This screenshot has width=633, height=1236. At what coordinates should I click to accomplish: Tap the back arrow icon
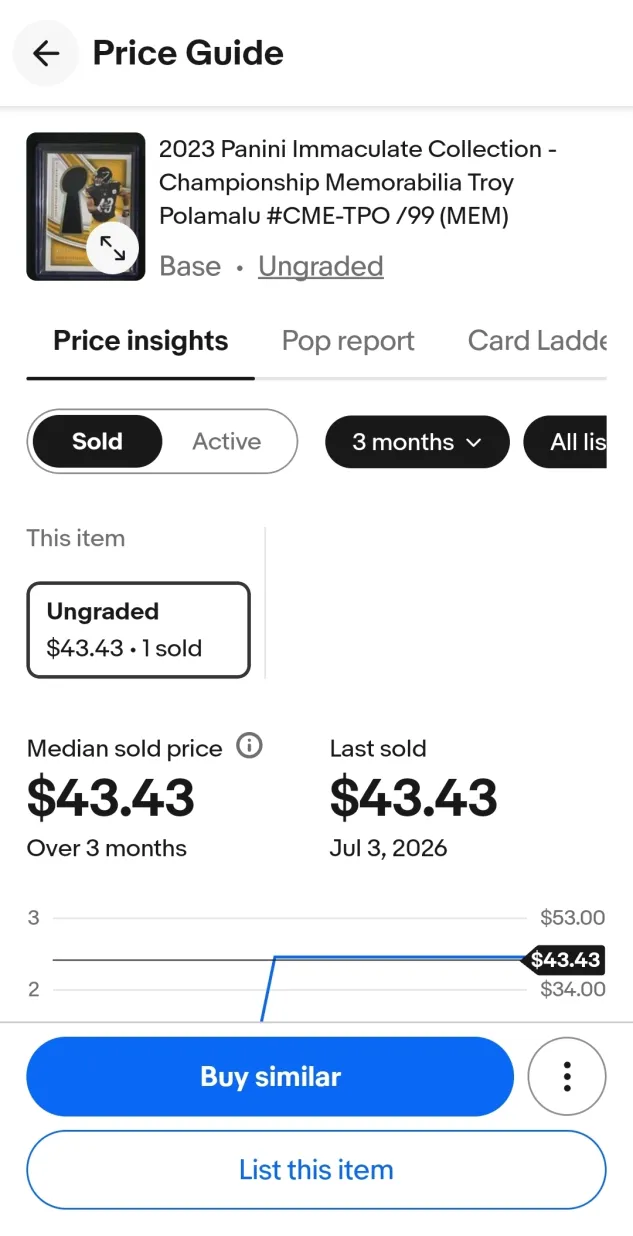point(46,53)
